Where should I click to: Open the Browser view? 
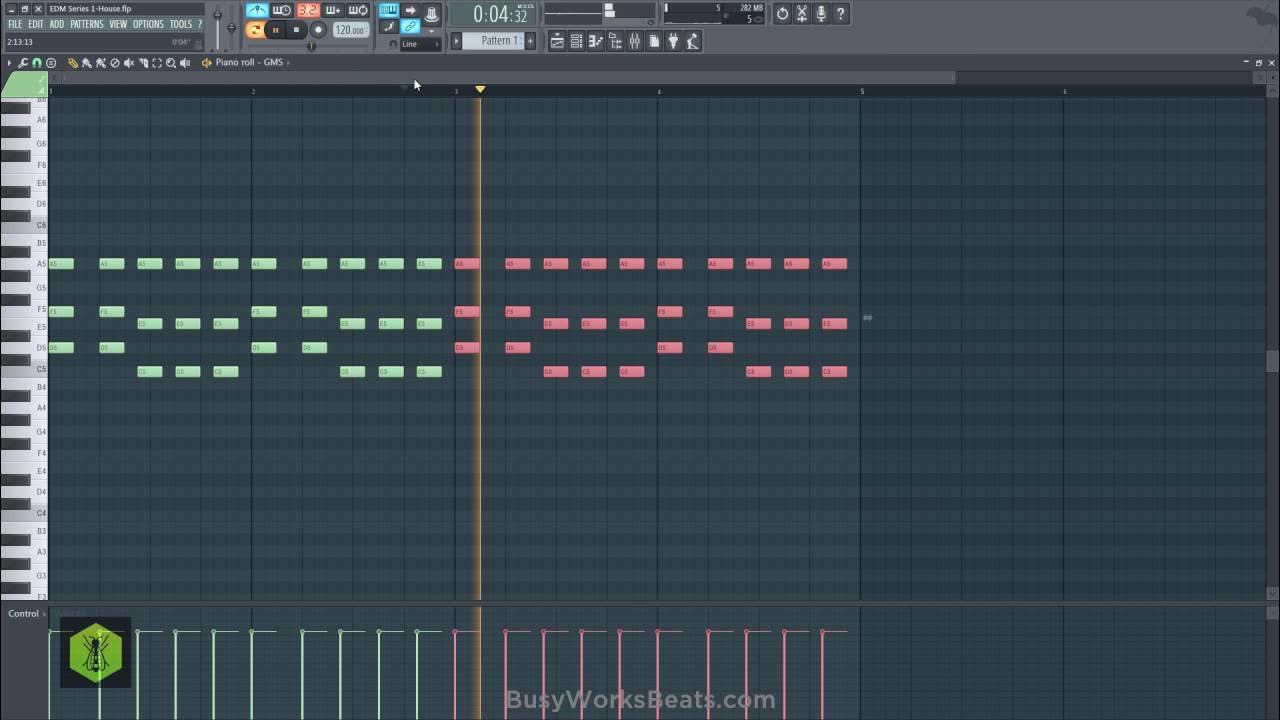coord(615,41)
